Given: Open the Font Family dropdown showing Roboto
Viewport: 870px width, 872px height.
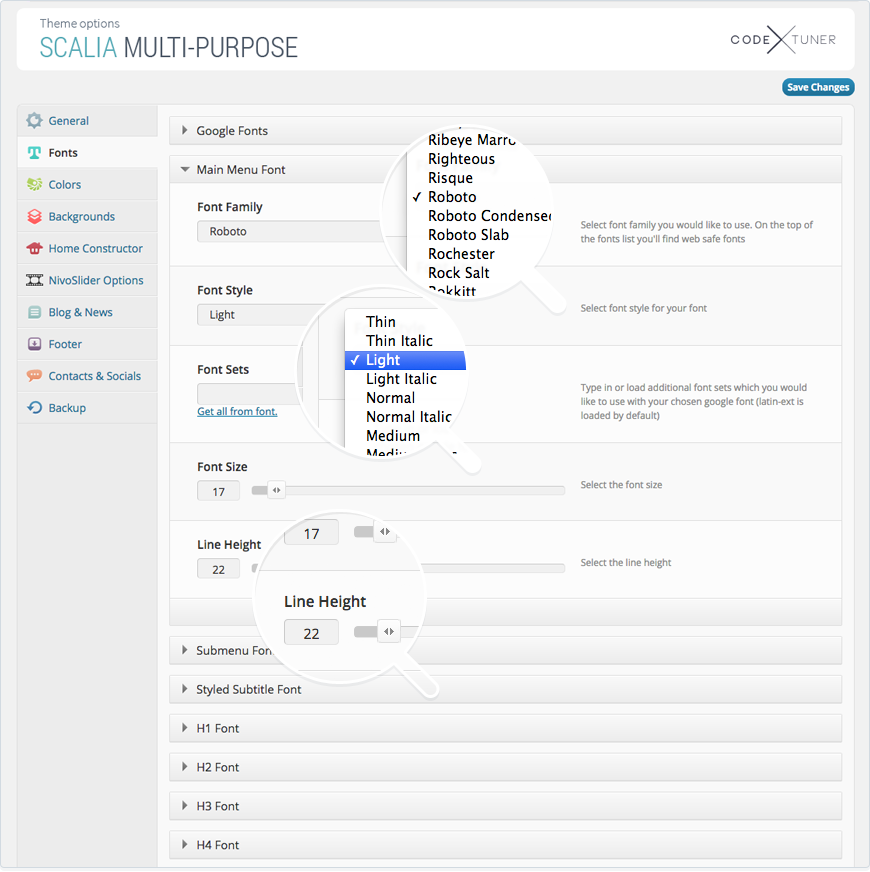Looking at the screenshot, I should [290, 232].
